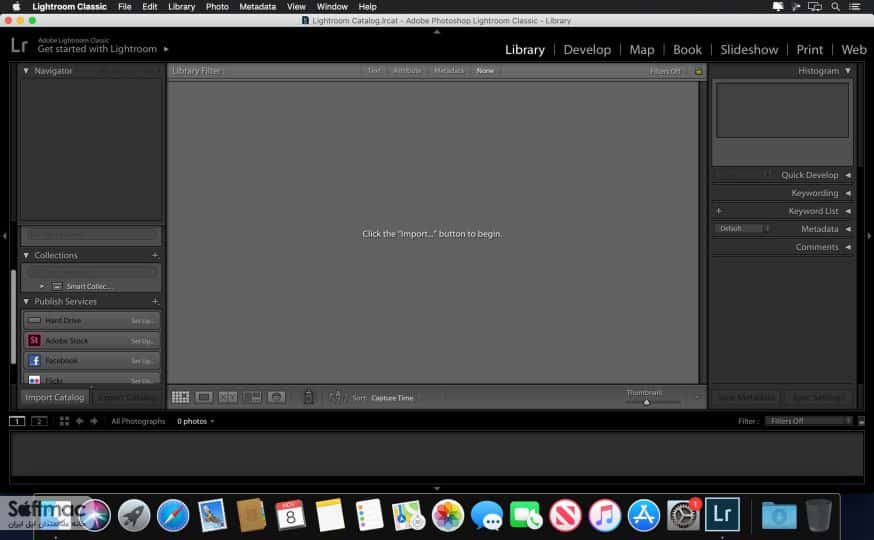The image size is (874, 540).
Task: Click Set Up for Adobe Stock
Action: [x=142, y=341]
